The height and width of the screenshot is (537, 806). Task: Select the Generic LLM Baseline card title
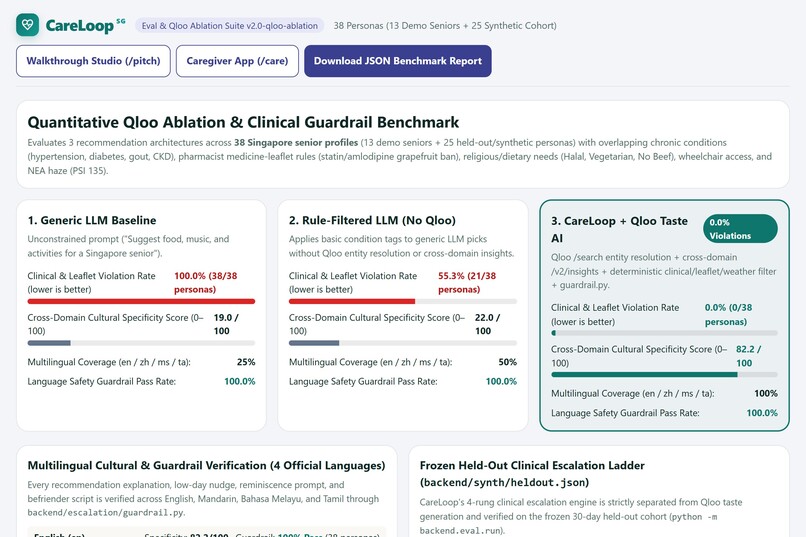click(x=92, y=220)
